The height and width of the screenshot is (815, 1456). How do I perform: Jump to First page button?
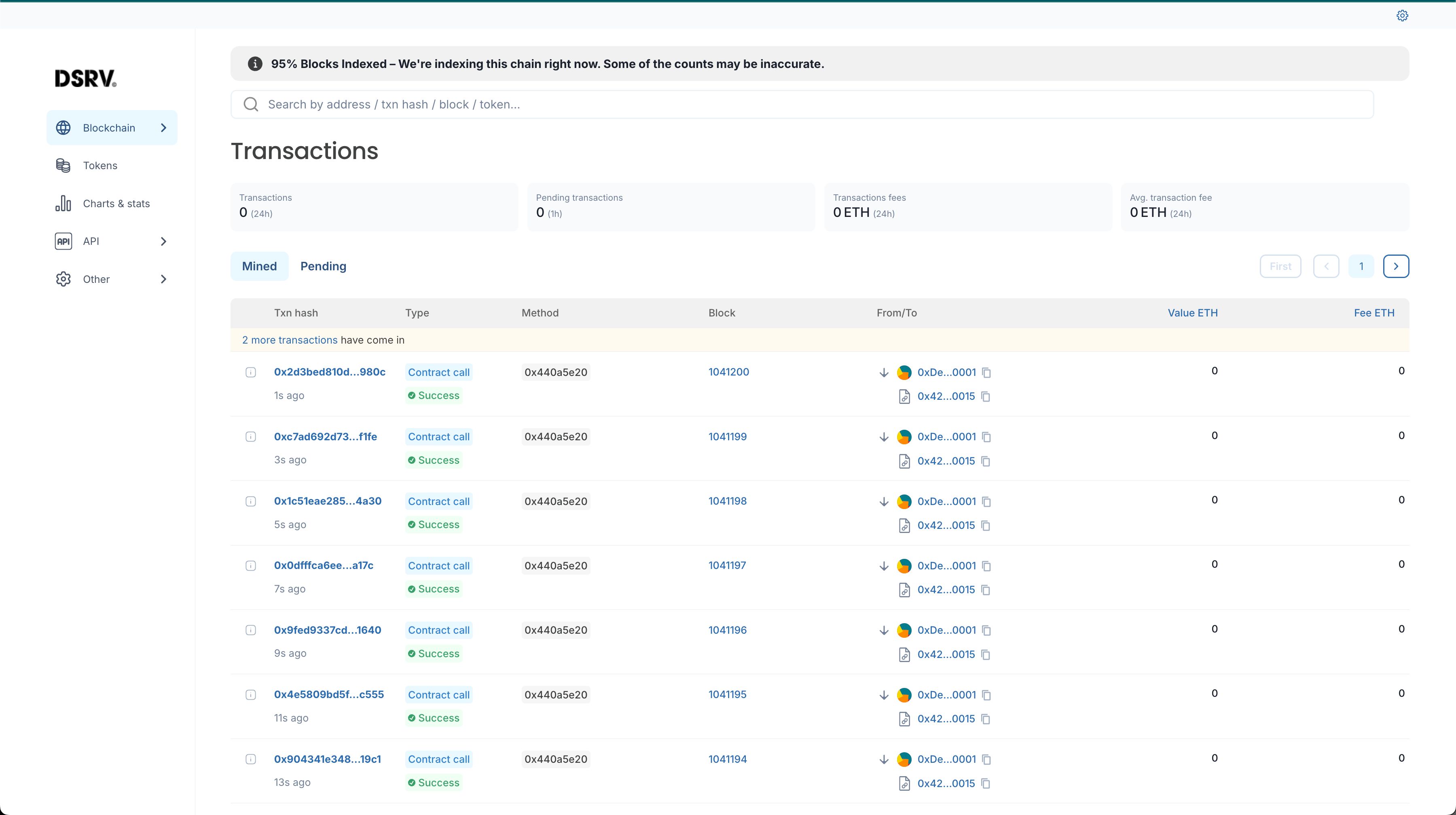(1280, 266)
